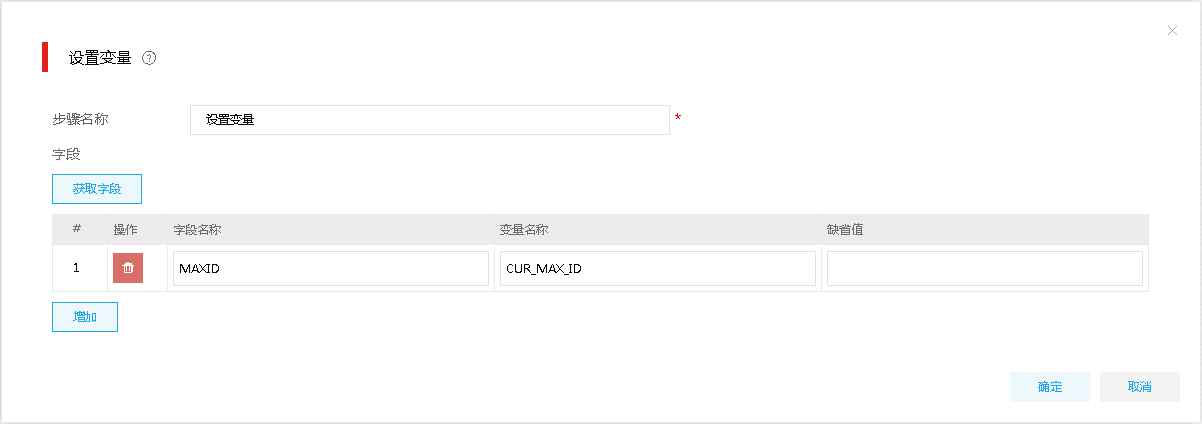Viewport: 1202px width, 424px height.
Task: Click the 操作 column header
Action: tap(125, 229)
